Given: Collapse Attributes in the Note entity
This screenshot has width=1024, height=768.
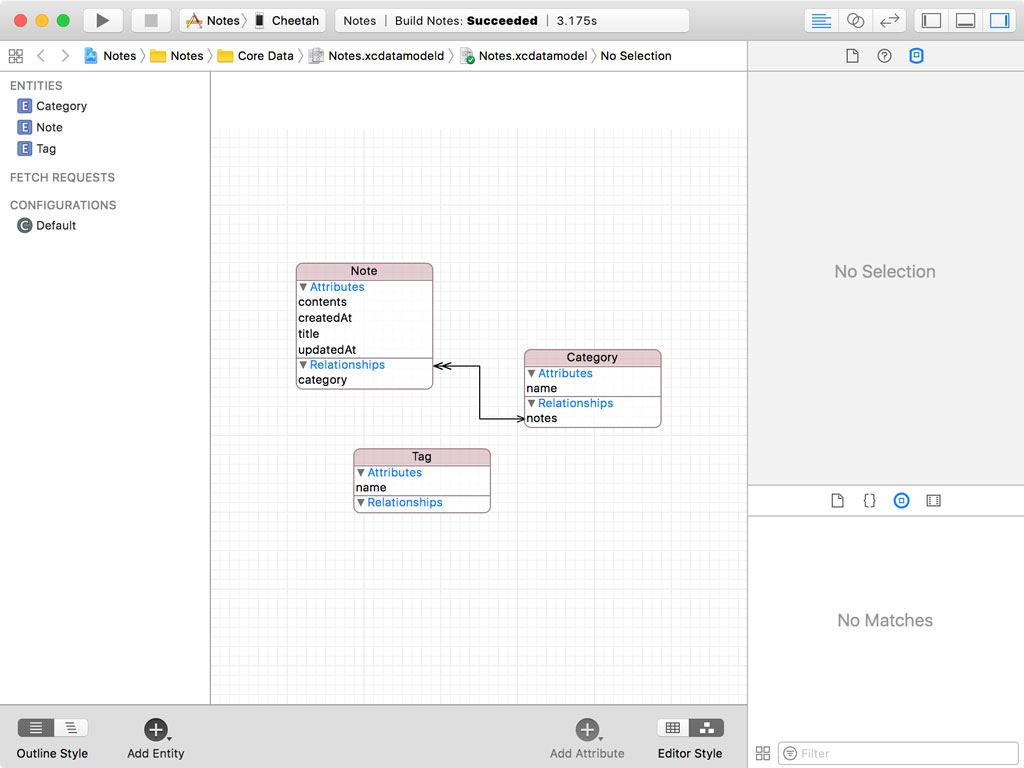Looking at the screenshot, I should (302, 287).
